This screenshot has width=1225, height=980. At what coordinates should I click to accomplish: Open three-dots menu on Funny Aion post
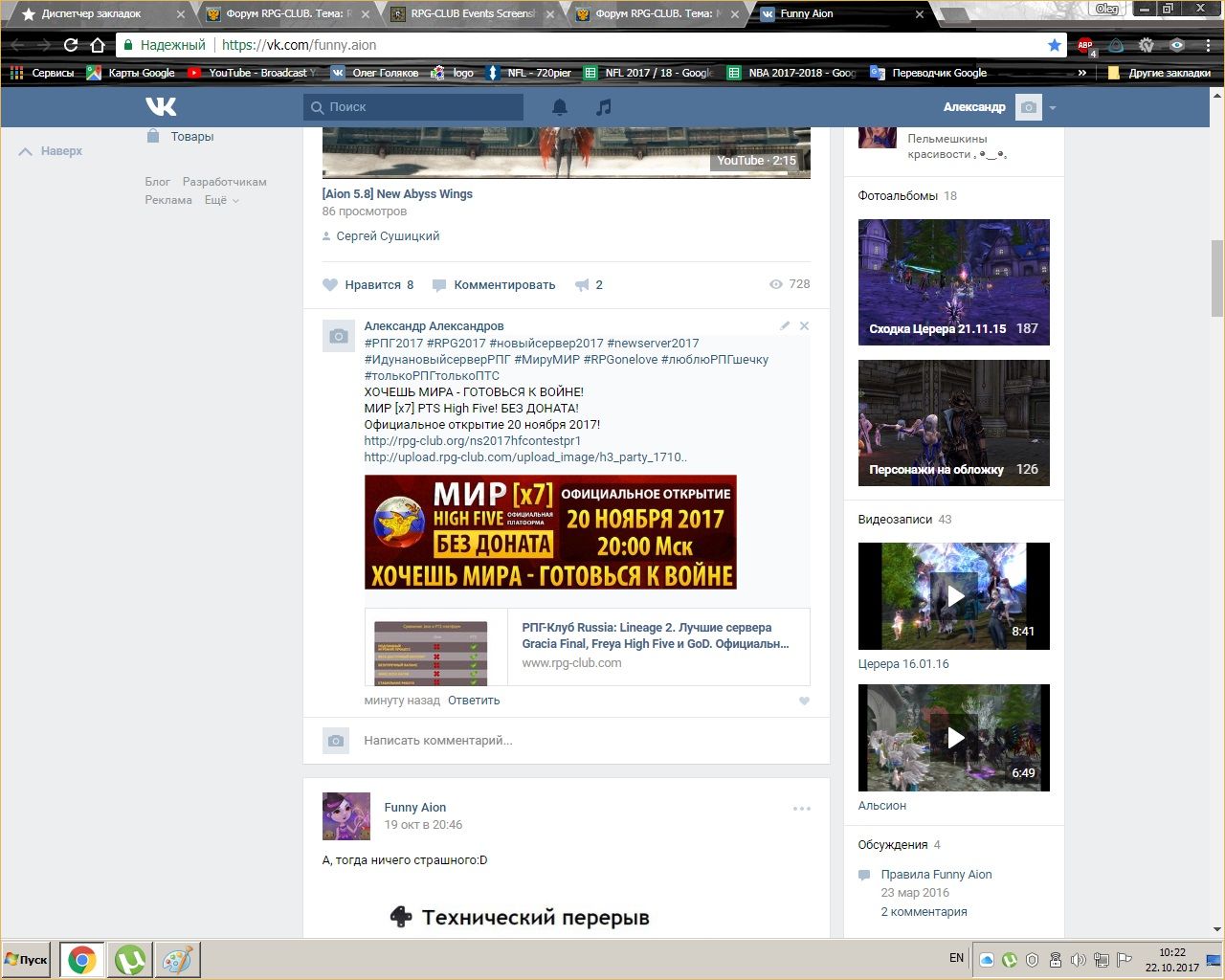[802, 809]
